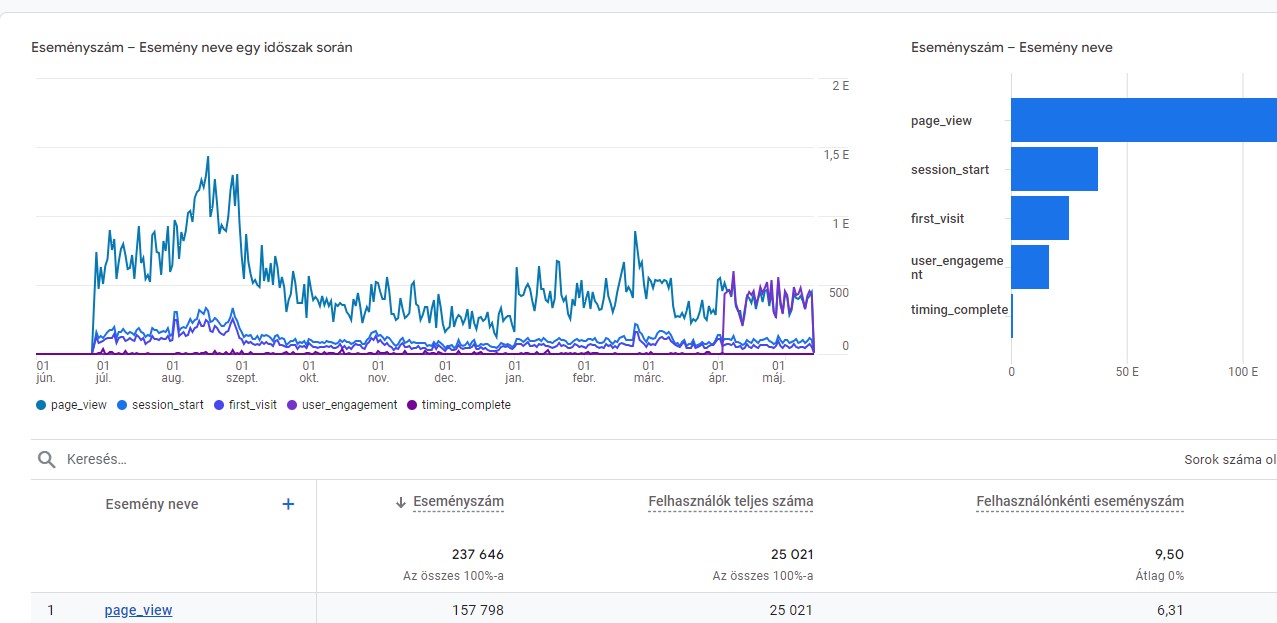Click the user_engagement bar in the bar chart

pos(1029,266)
